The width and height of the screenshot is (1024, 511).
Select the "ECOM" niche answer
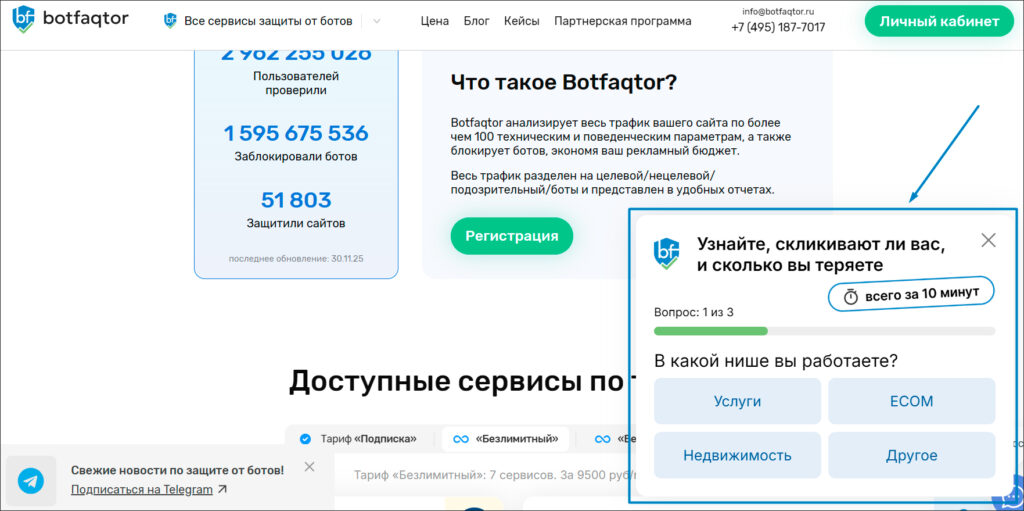pyautogui.click(x=912, y=401)
